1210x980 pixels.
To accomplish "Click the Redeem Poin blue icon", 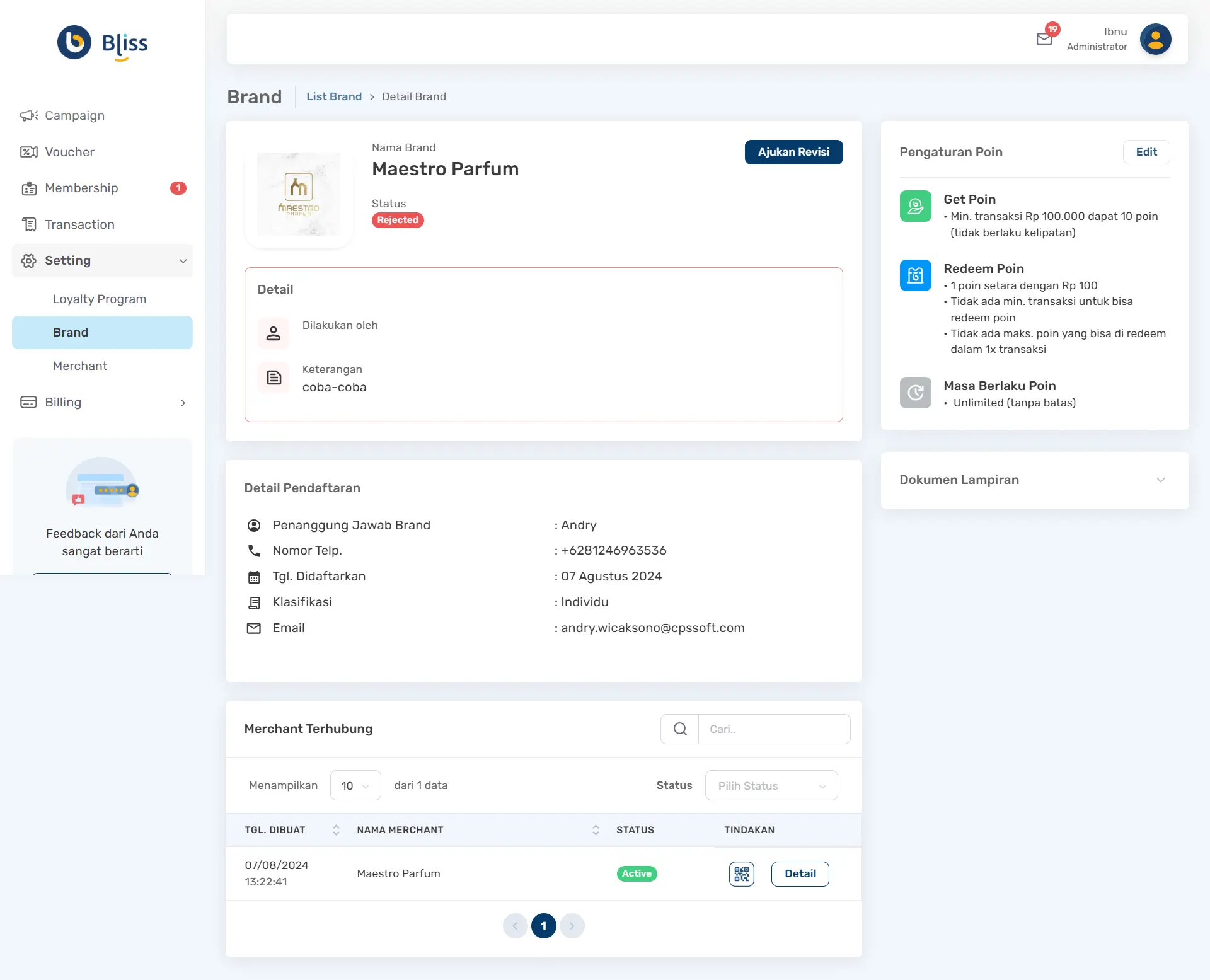I will tap(915, 275).
